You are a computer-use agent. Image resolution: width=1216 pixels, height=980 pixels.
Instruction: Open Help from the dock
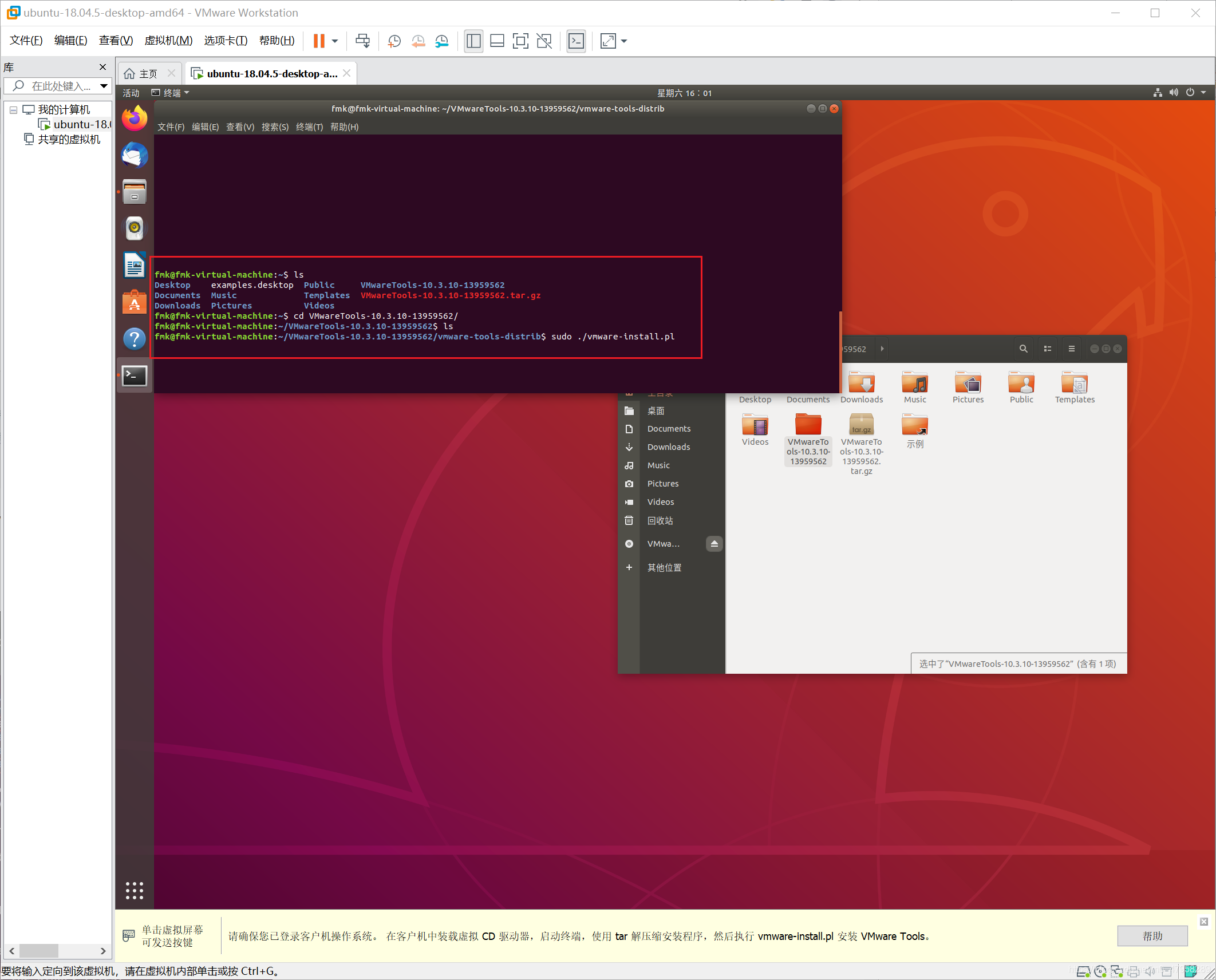click(135, 339)
